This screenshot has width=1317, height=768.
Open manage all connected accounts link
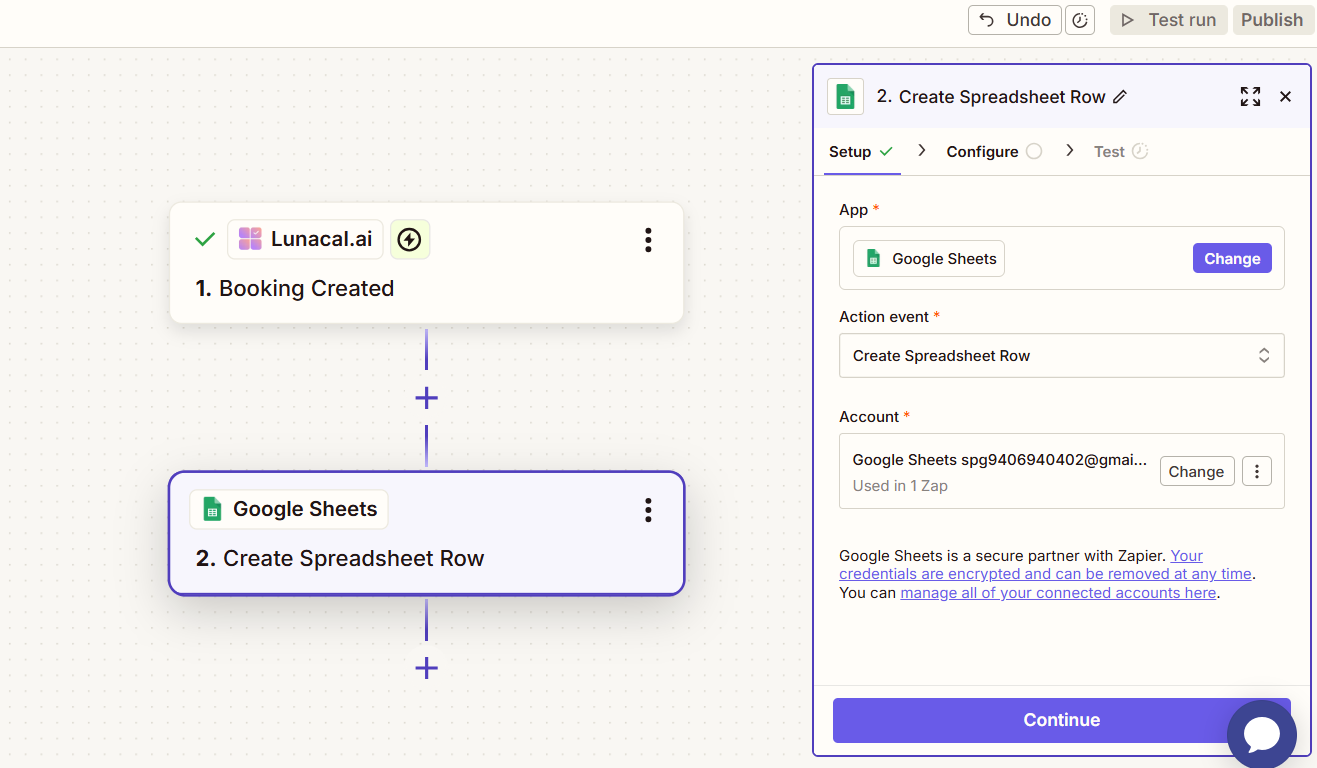(1058, 593)
